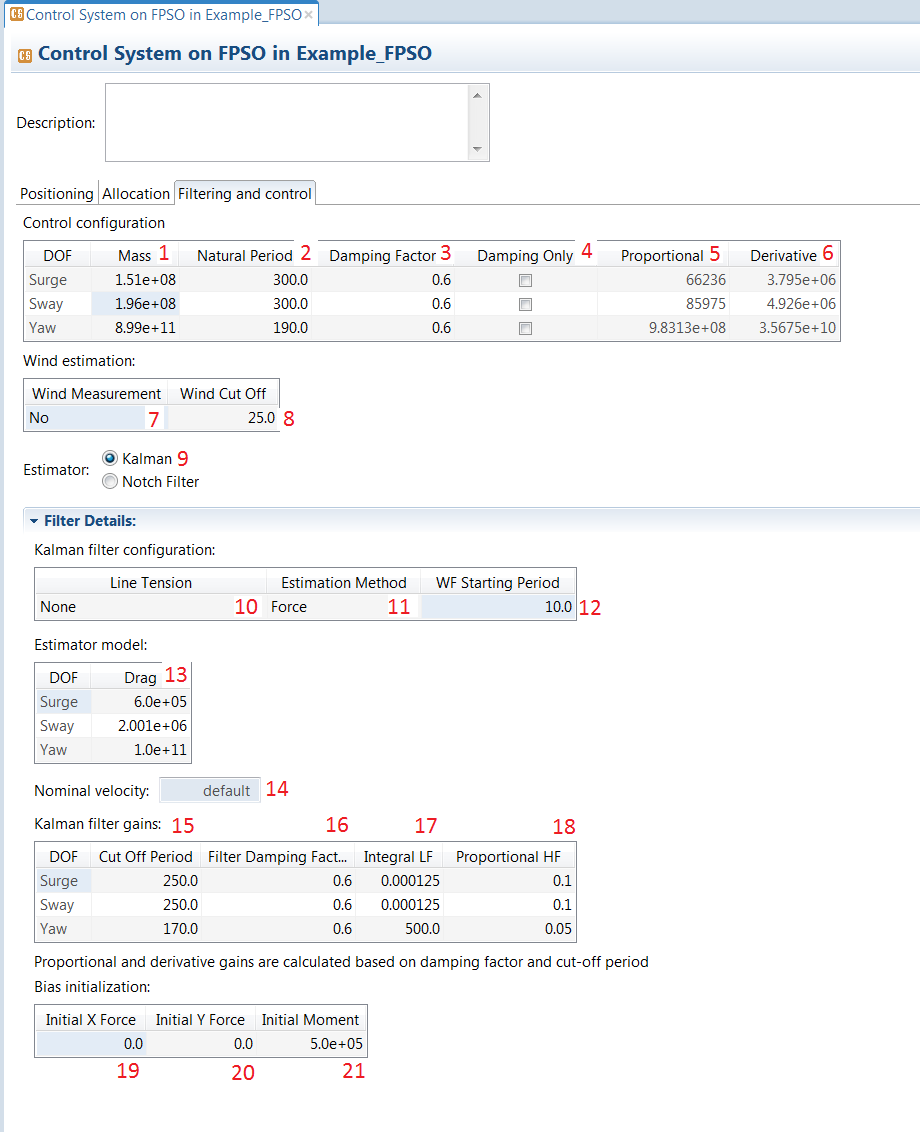The height and width of the screenshot is (1132, 920).
Task: Close the Control System editor tab
Action: click(x=309, y=16)
